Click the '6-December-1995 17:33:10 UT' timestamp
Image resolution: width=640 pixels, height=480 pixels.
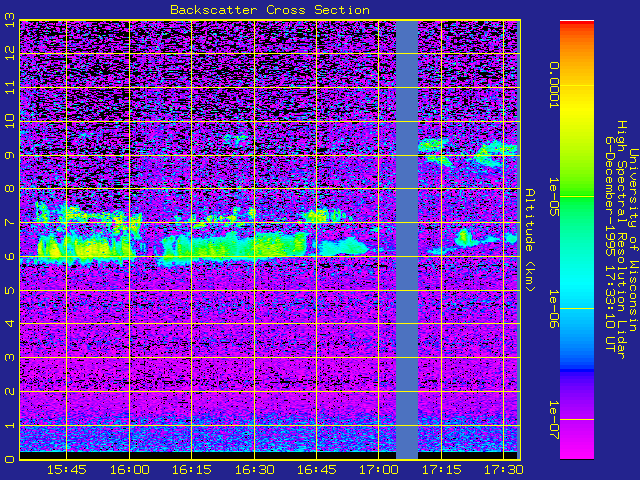point(610,243)
